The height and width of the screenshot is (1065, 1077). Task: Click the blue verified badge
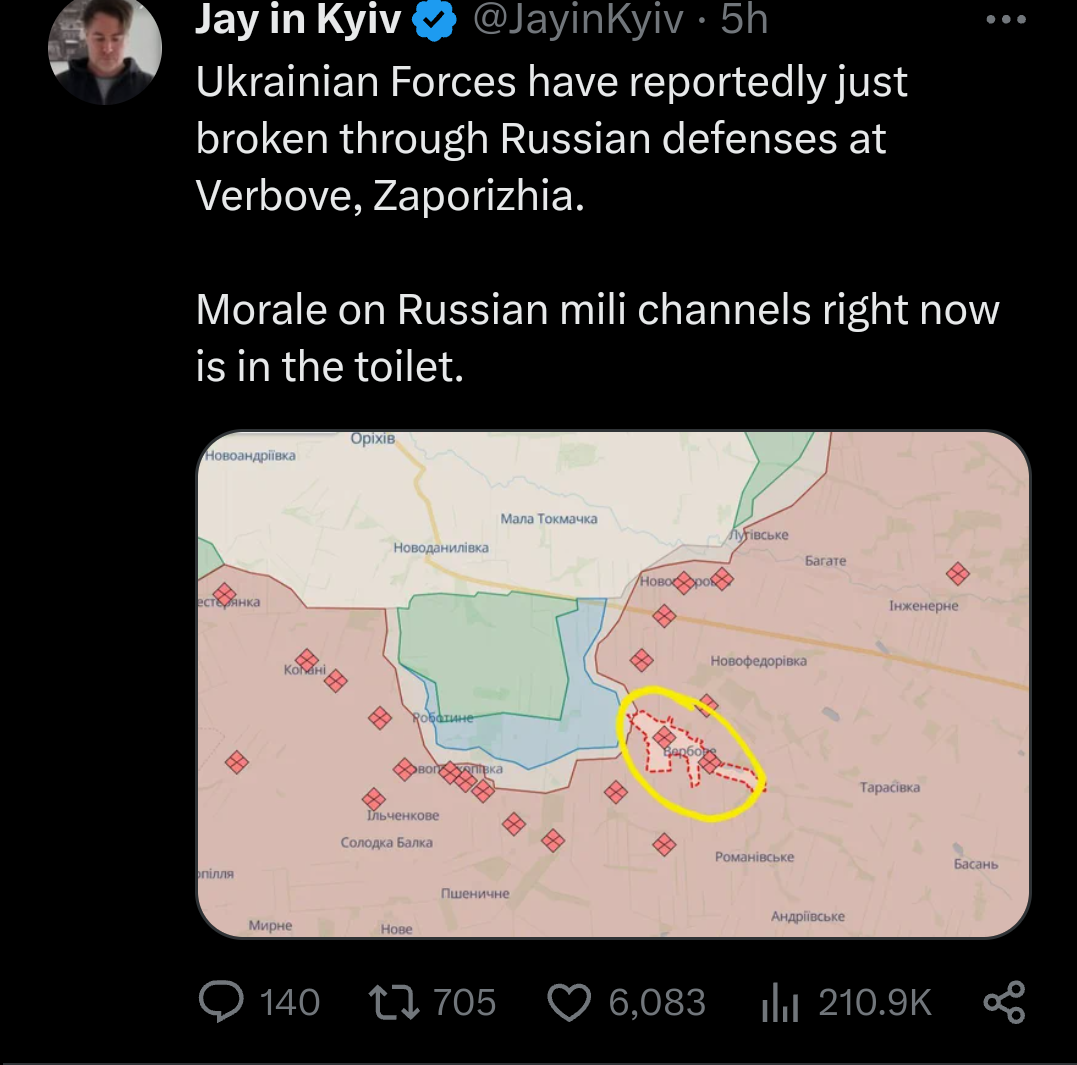[x=432, y=20]
